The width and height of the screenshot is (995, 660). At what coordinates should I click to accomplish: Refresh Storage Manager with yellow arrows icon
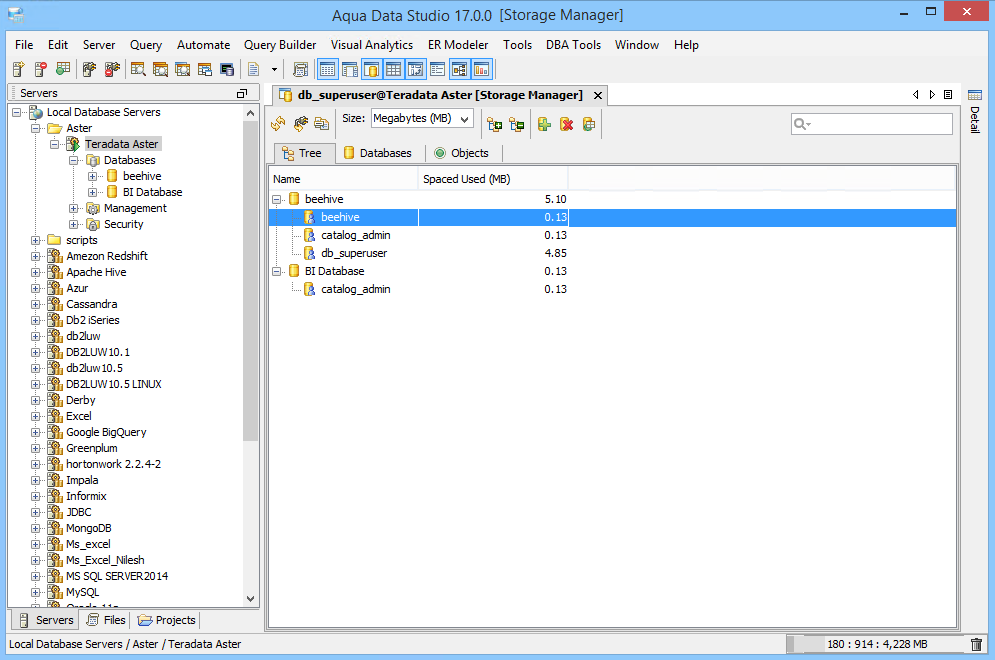coord(278,124)
